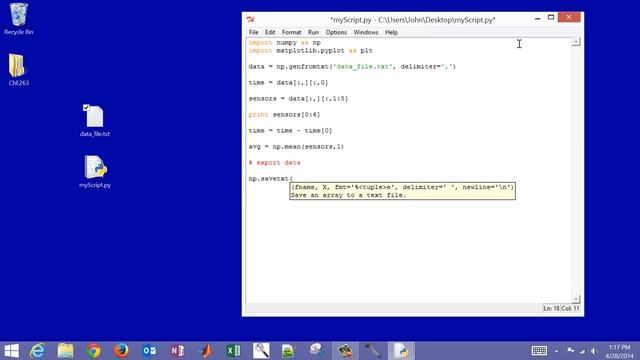Click the 'Ln: 18' status bar entry
The image size is (640, 360).
pyautogui.click(x=551, y=309)
